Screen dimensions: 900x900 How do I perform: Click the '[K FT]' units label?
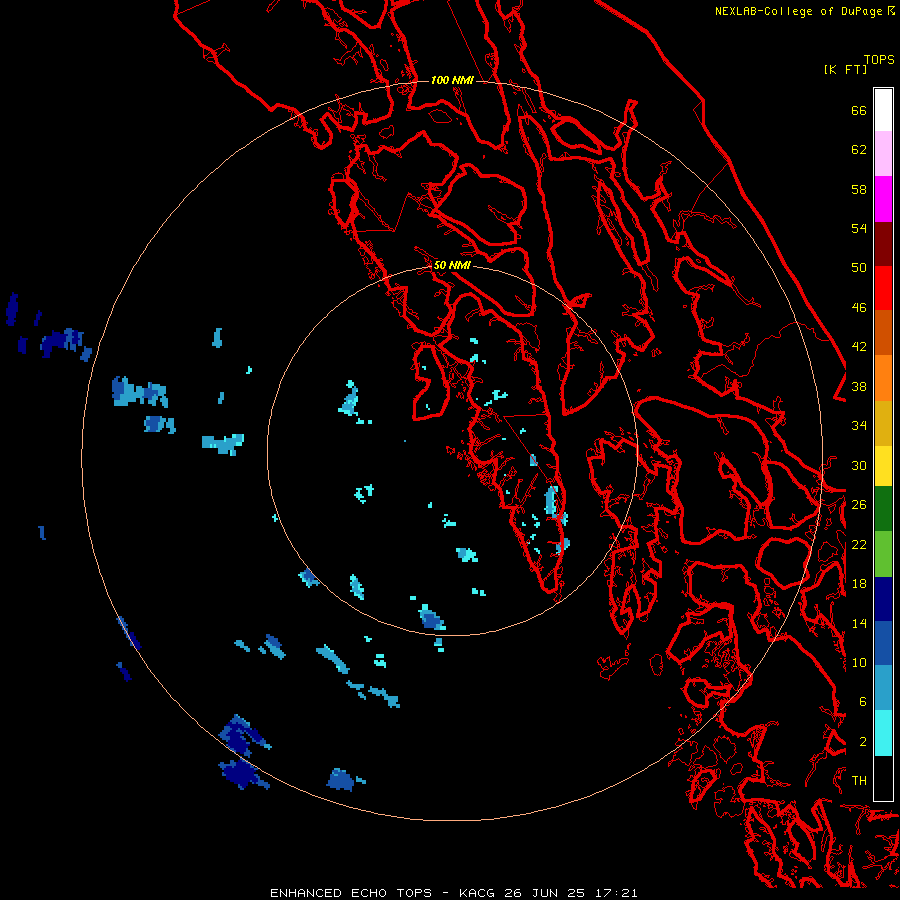[x=845, y=69]
